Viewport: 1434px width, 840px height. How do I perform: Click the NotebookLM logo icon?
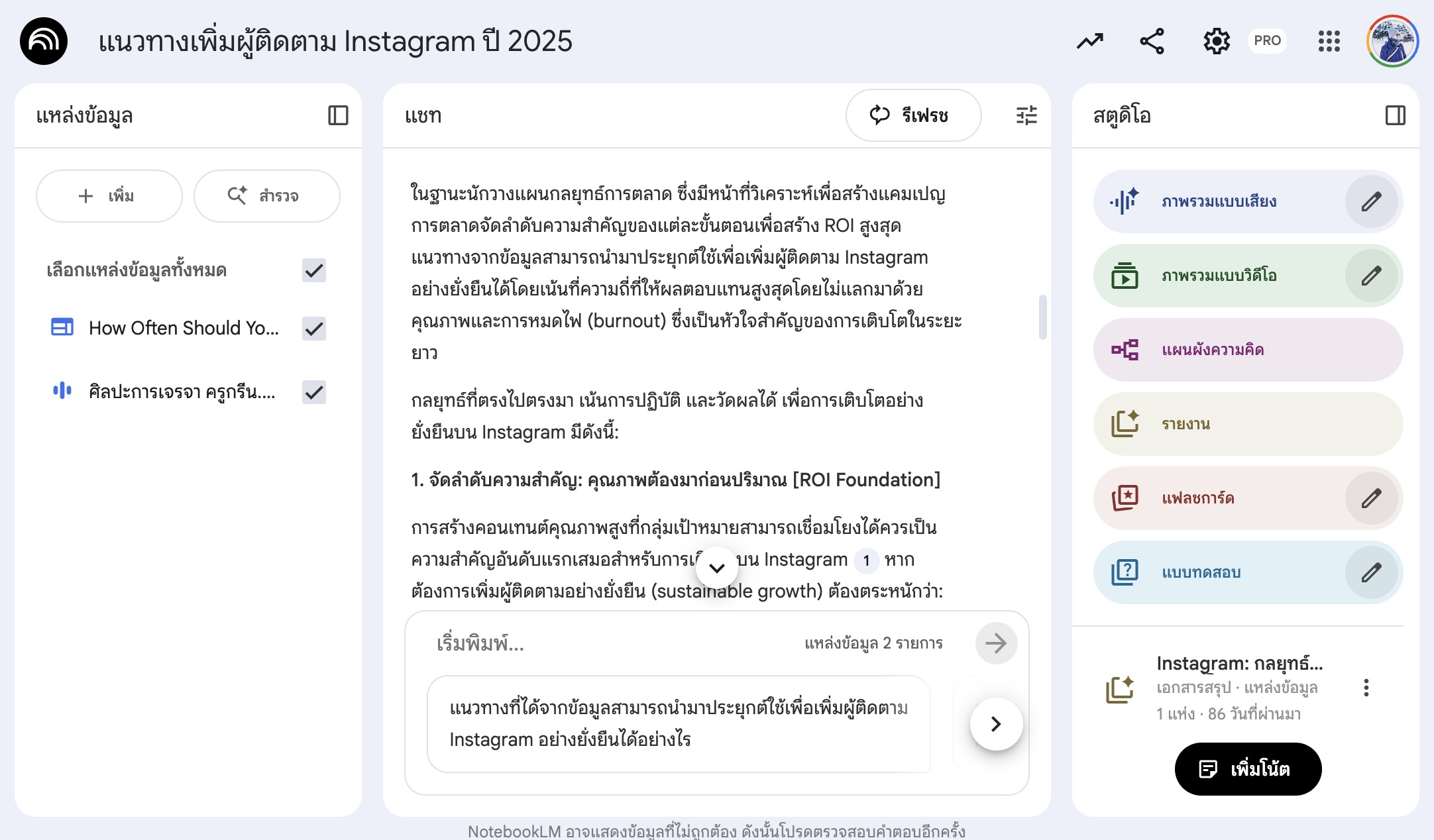(x=44, y=41)
